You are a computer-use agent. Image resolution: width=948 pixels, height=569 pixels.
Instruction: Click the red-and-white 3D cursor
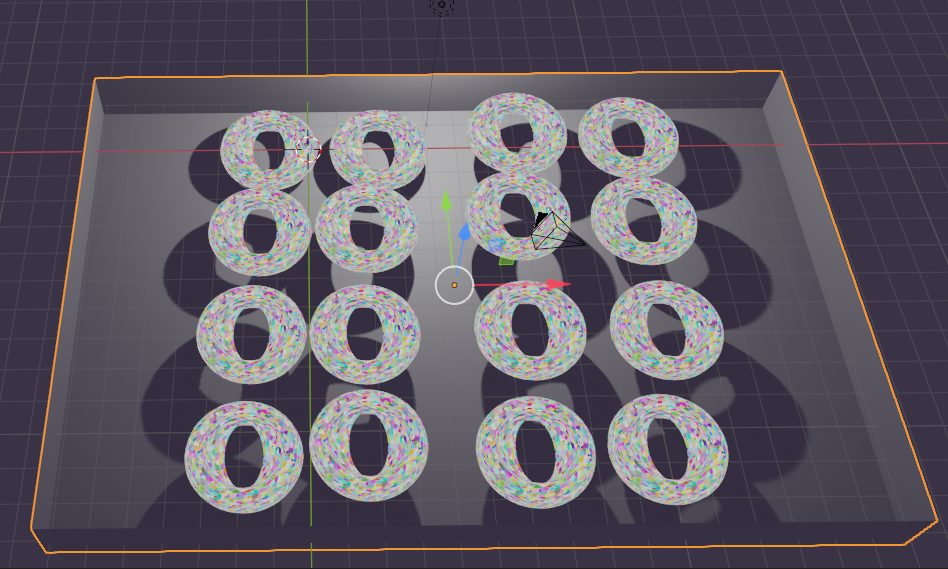(x=308, y=150)
